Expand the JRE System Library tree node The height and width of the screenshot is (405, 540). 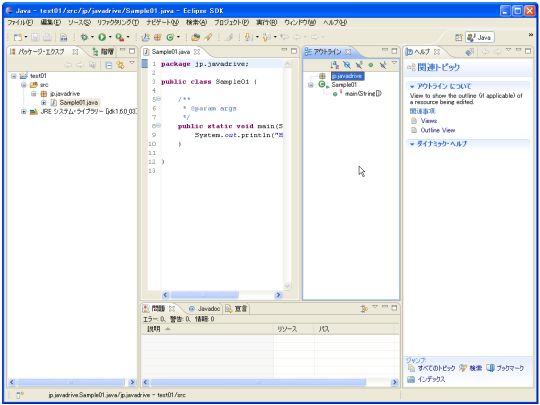click(x=23, y=112)
